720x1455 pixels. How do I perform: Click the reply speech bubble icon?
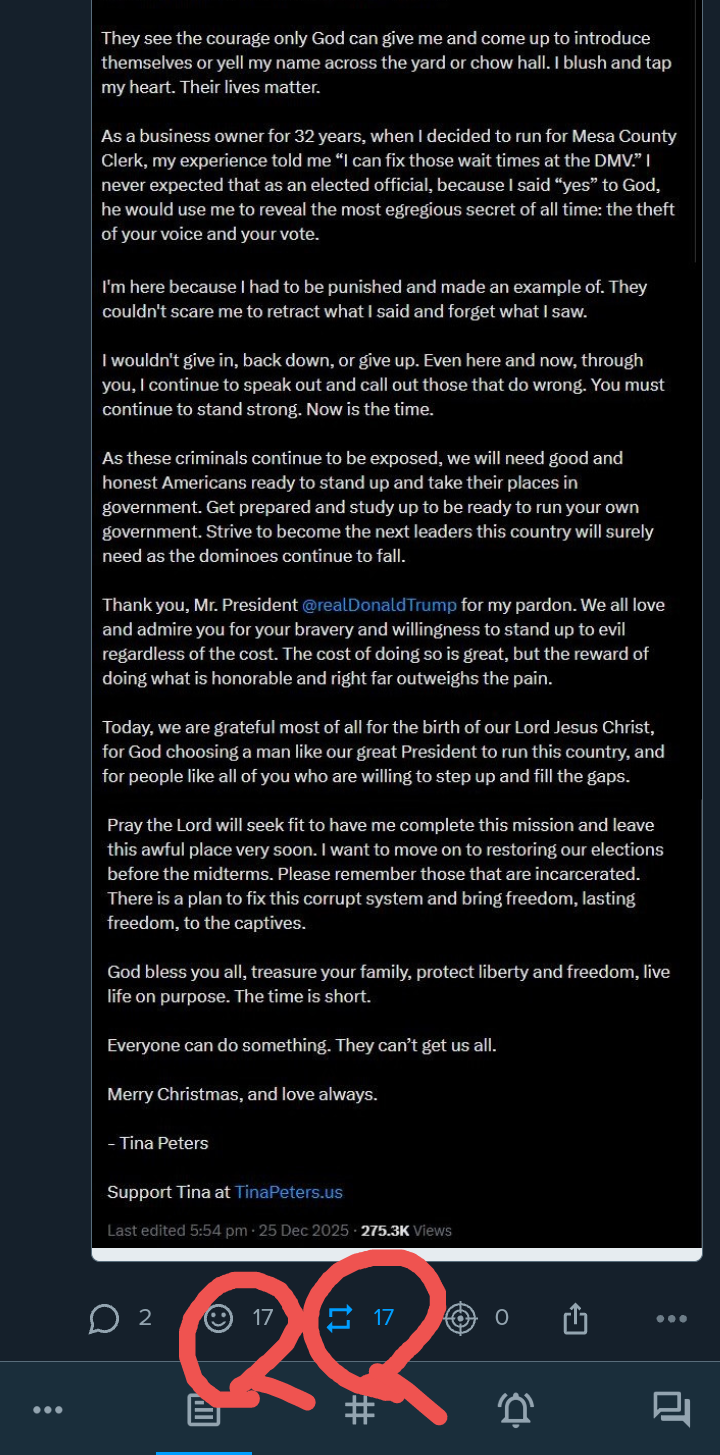coord(104,1319)
